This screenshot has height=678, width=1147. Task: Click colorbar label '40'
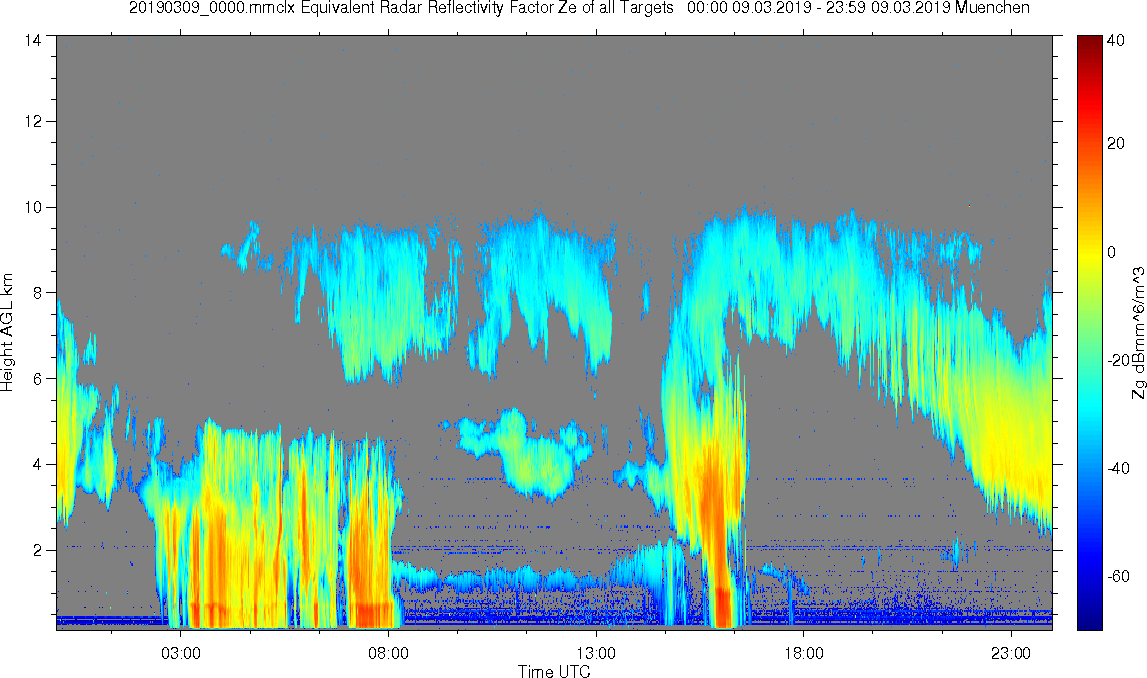[x=1116, y=41]
